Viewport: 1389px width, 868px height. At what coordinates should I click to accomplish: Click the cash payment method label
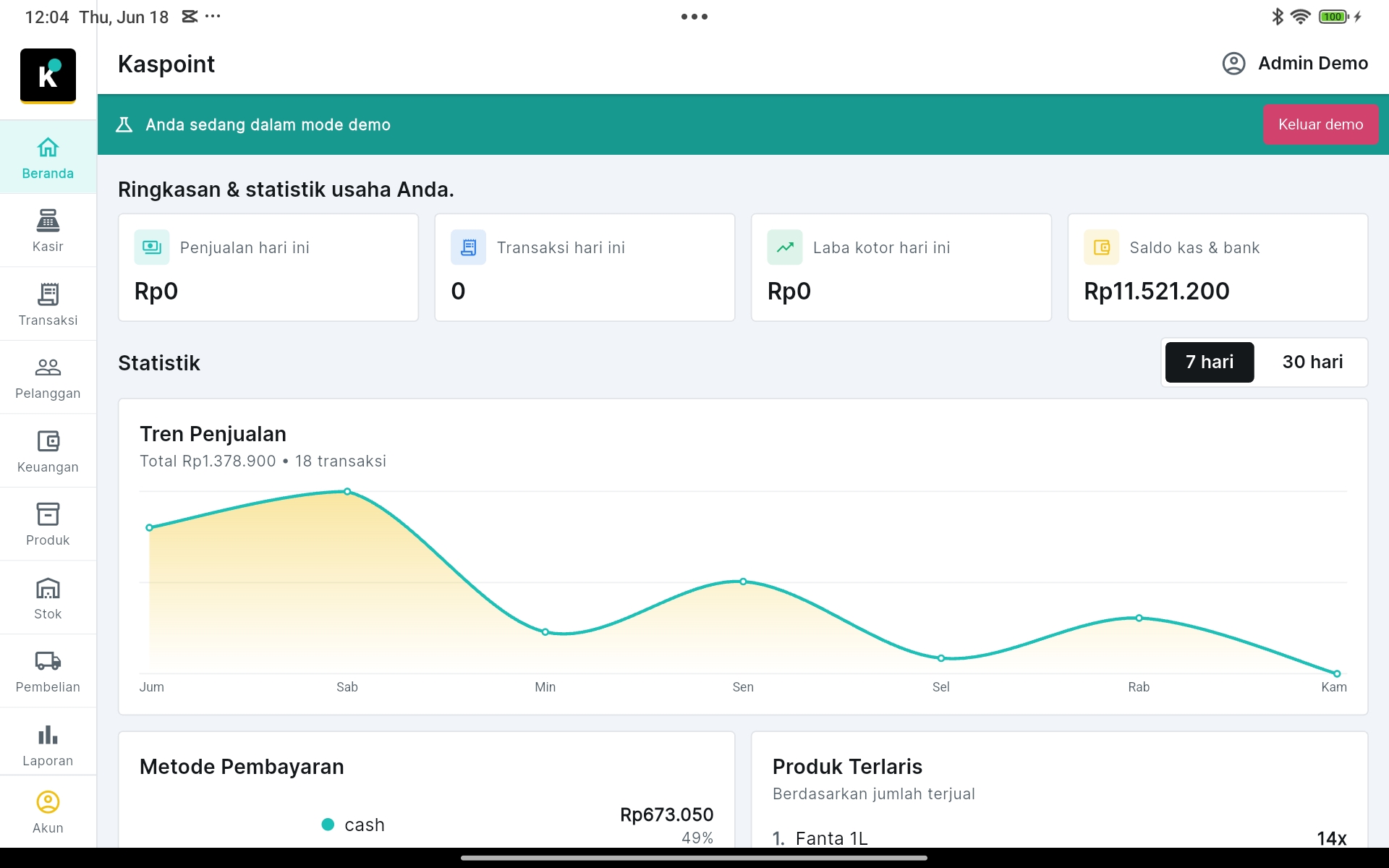click(365, 825)
